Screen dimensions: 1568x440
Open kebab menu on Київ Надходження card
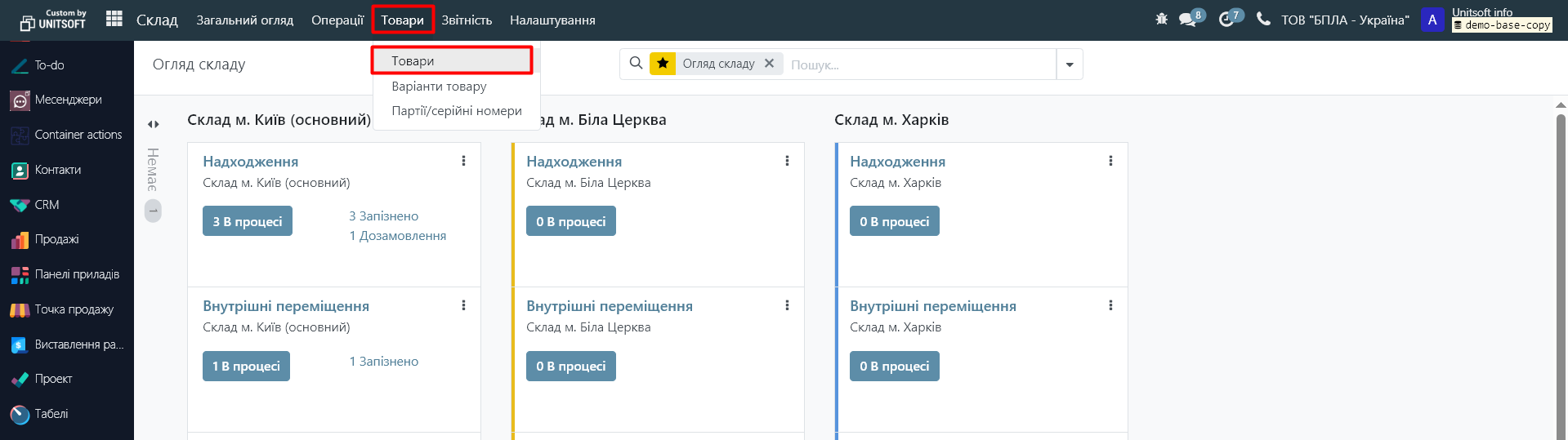tap(463, 161)
